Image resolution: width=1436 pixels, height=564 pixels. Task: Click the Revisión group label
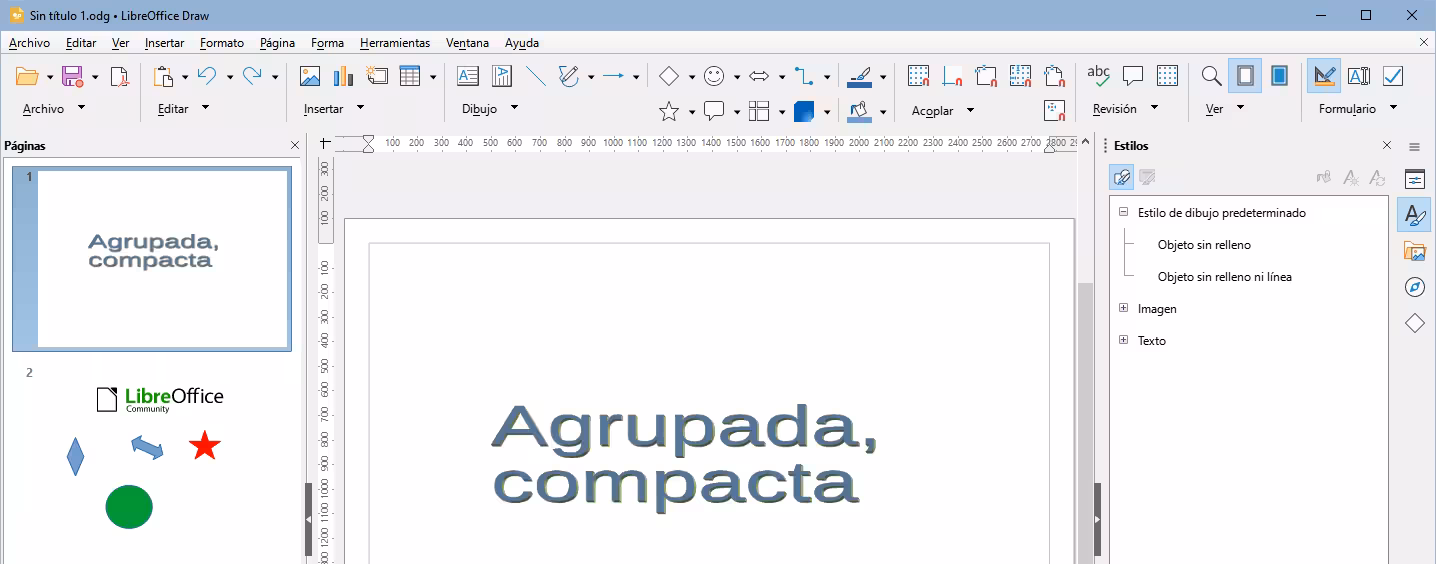1114,108
